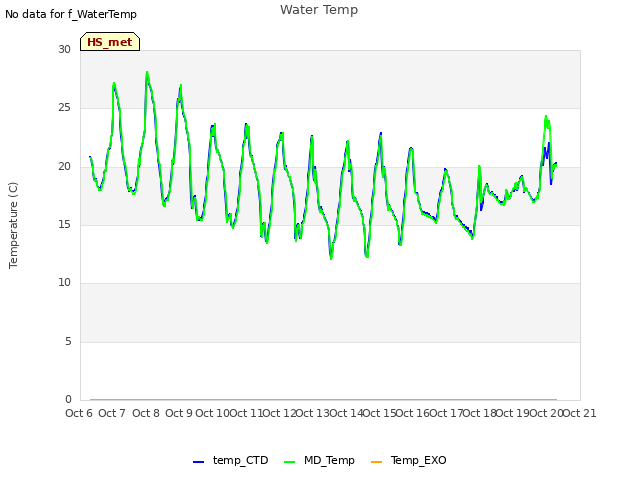Click the y-axis label 15

[64, 224]
